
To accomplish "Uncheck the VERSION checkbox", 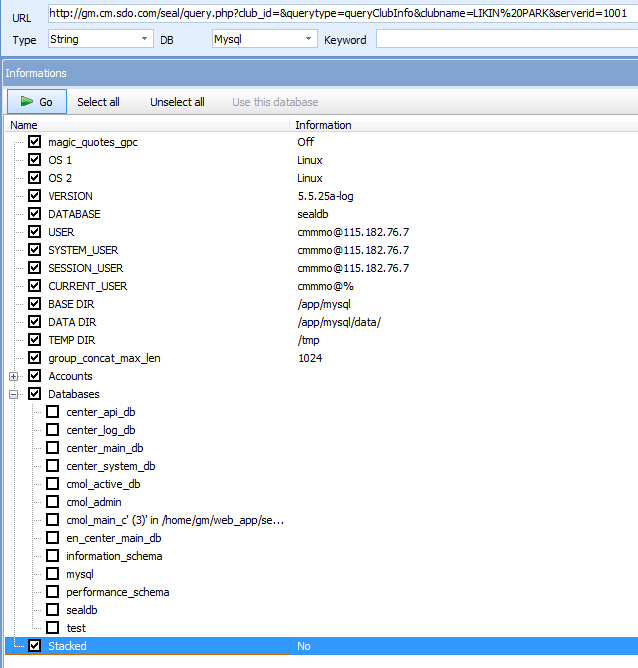I will point(34,196).
